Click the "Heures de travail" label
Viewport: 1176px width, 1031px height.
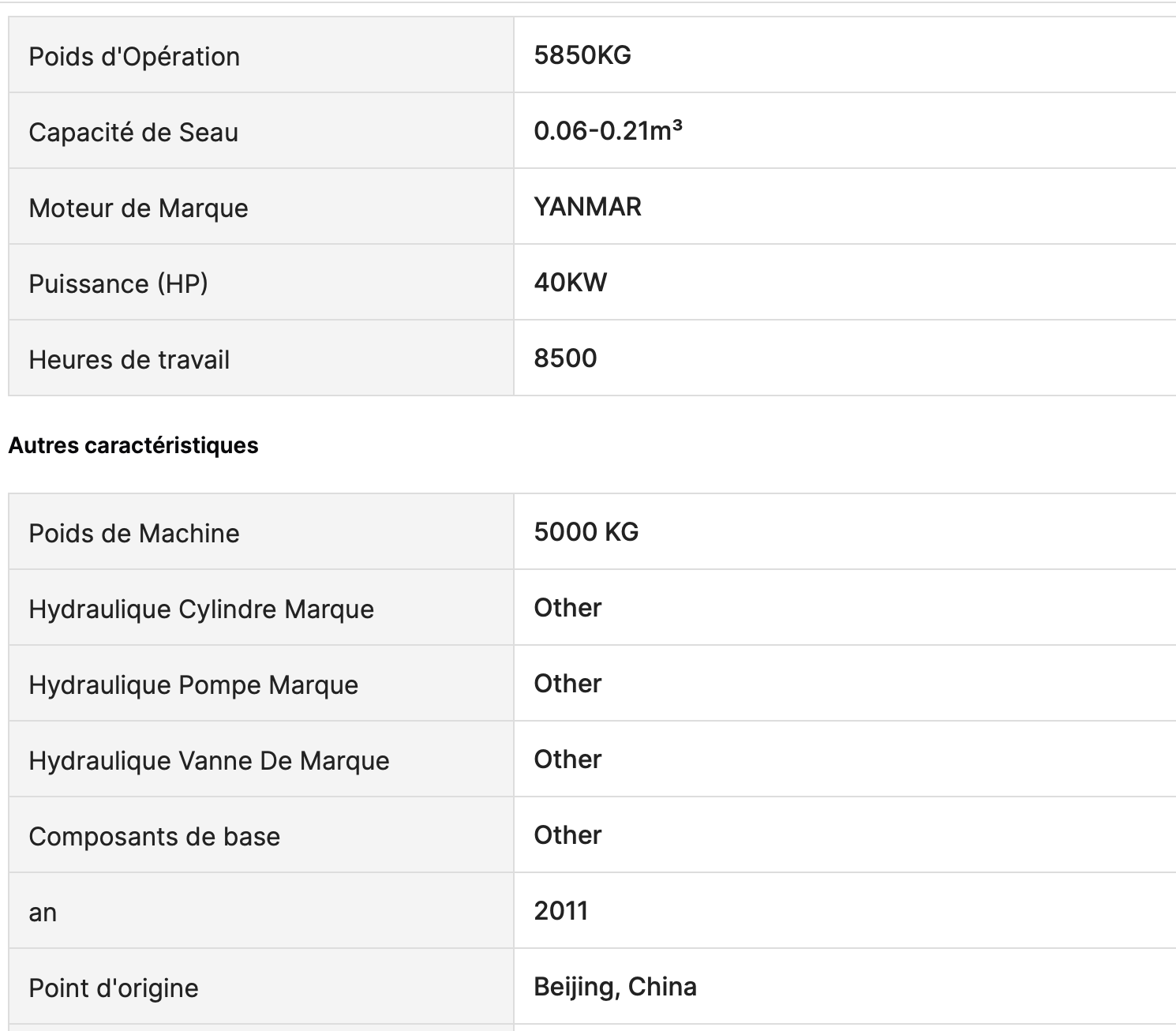point(129,360)
